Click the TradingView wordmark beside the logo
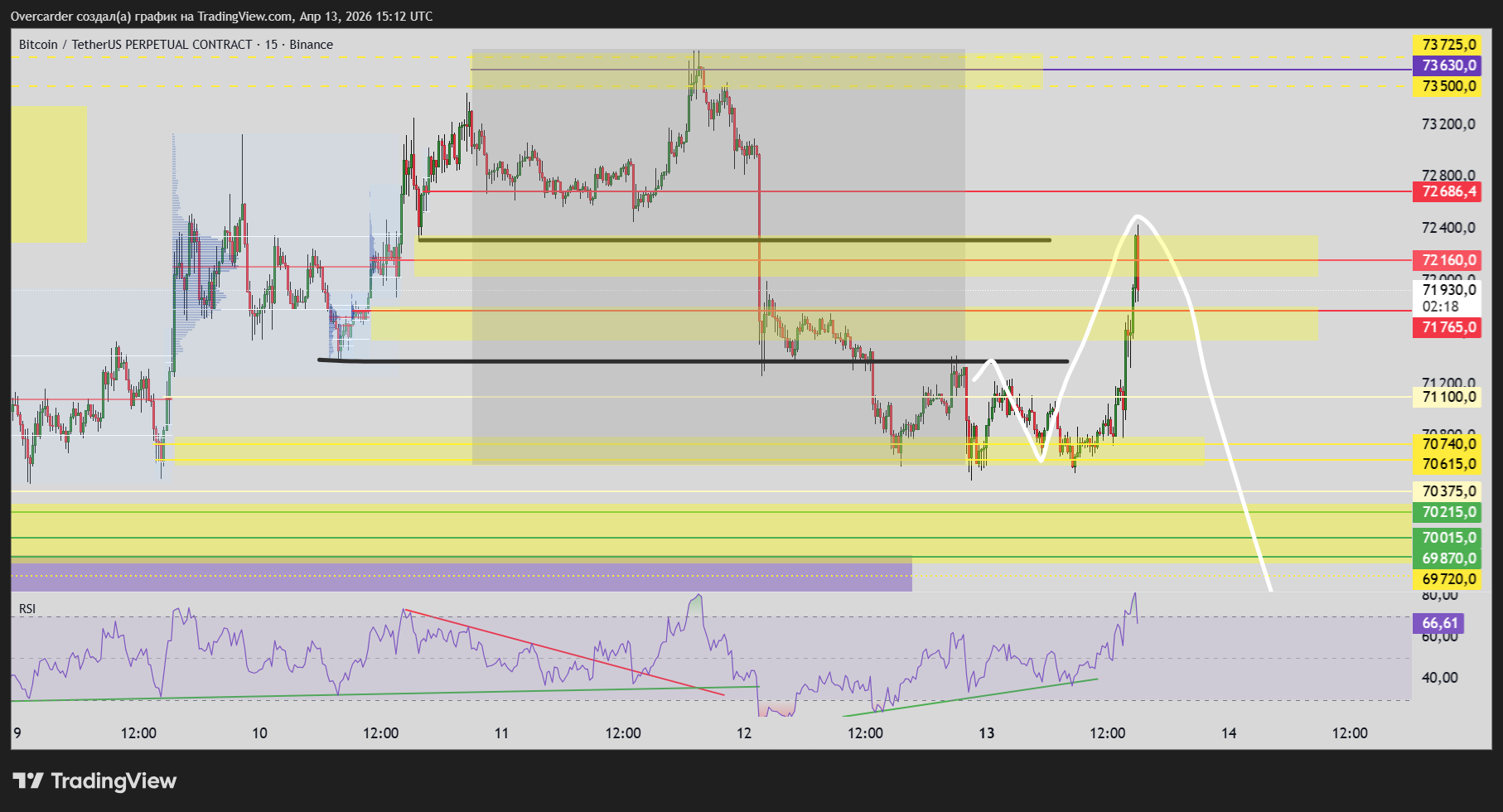This screenshot has width=1503, height=812. (x=114, y=781)
